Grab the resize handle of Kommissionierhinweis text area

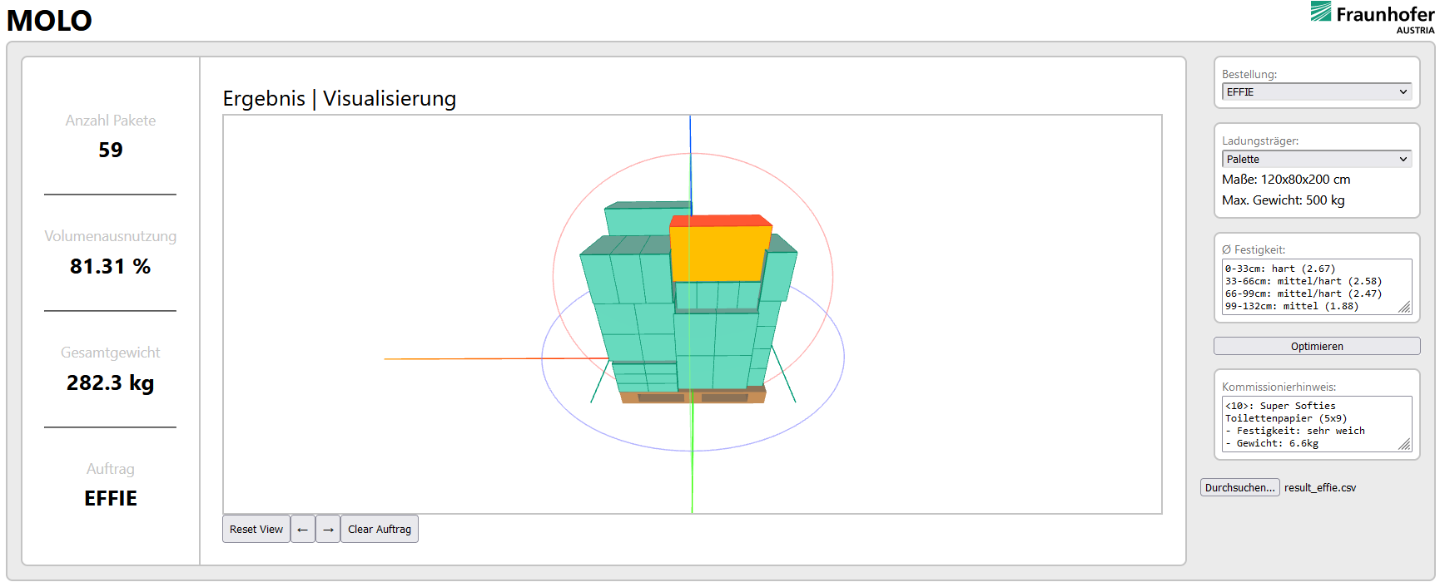click(x=1405, y=445)
